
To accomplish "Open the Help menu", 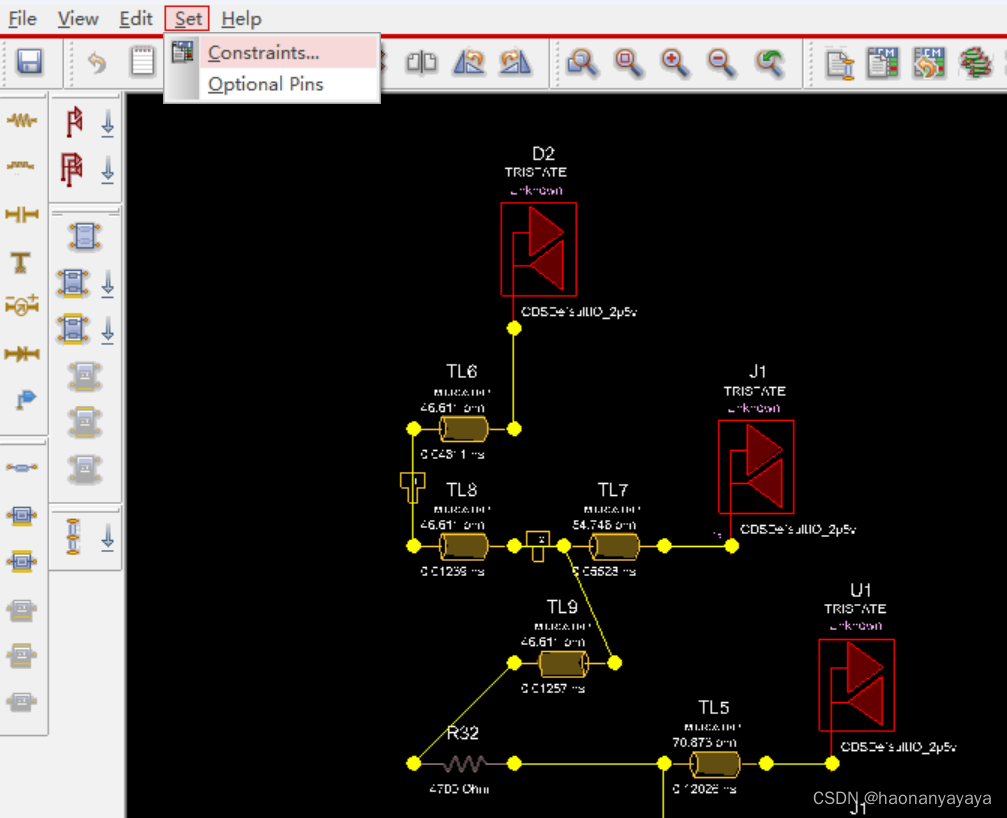I will (241, 19).
